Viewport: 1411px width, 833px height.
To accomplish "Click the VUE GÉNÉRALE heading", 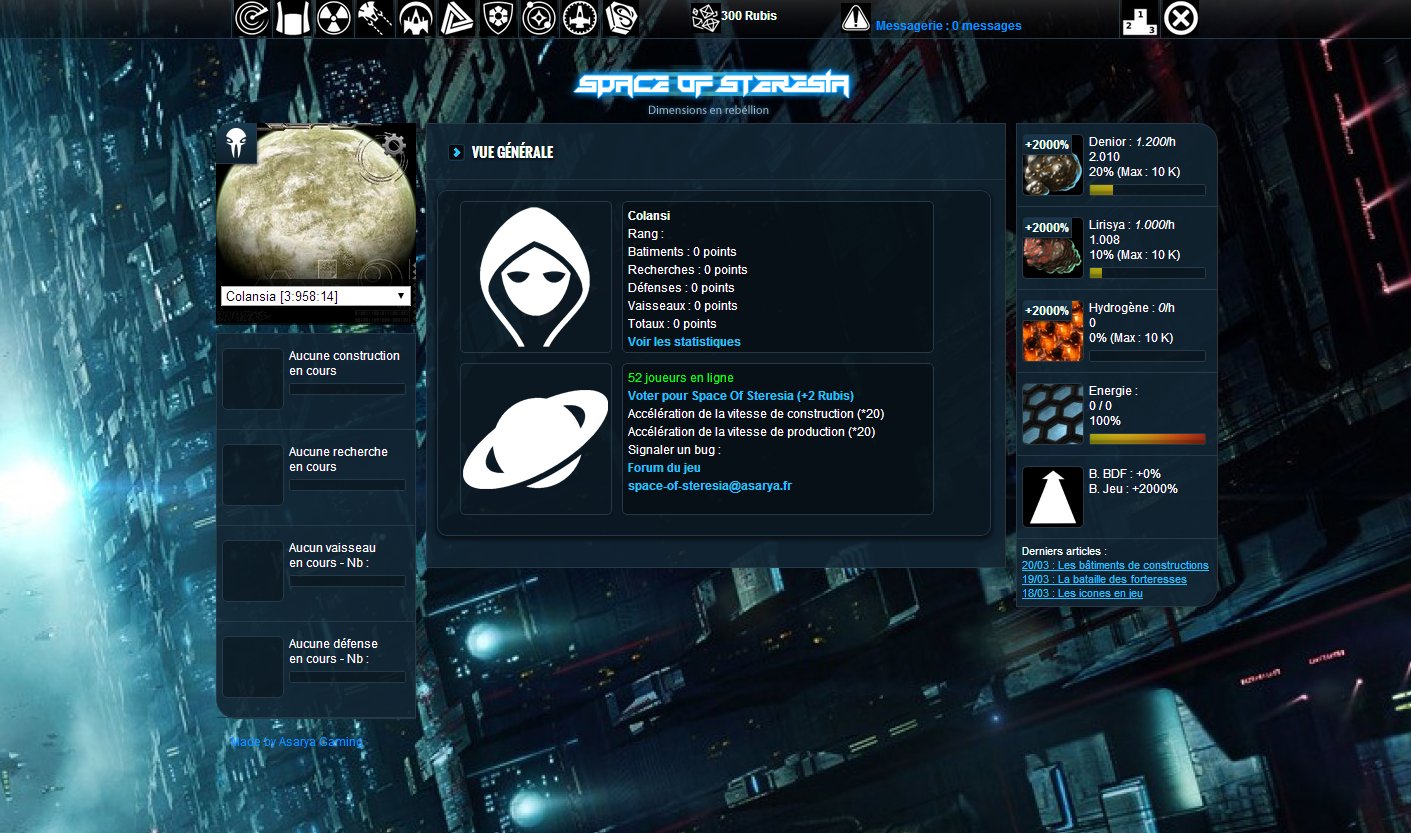I will click(512, 152).
